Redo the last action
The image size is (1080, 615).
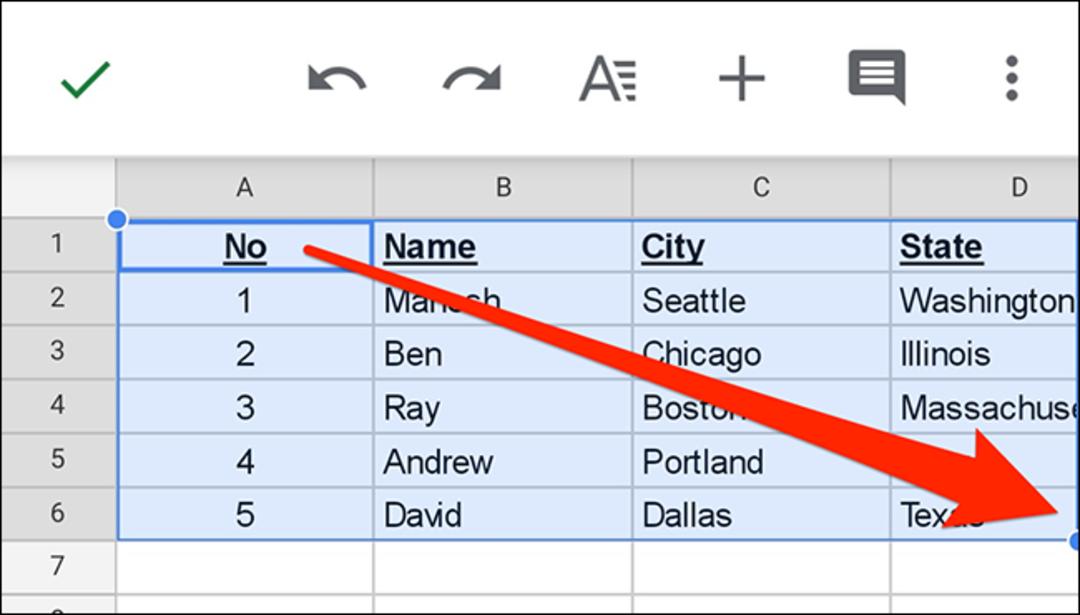pos(472,78)
